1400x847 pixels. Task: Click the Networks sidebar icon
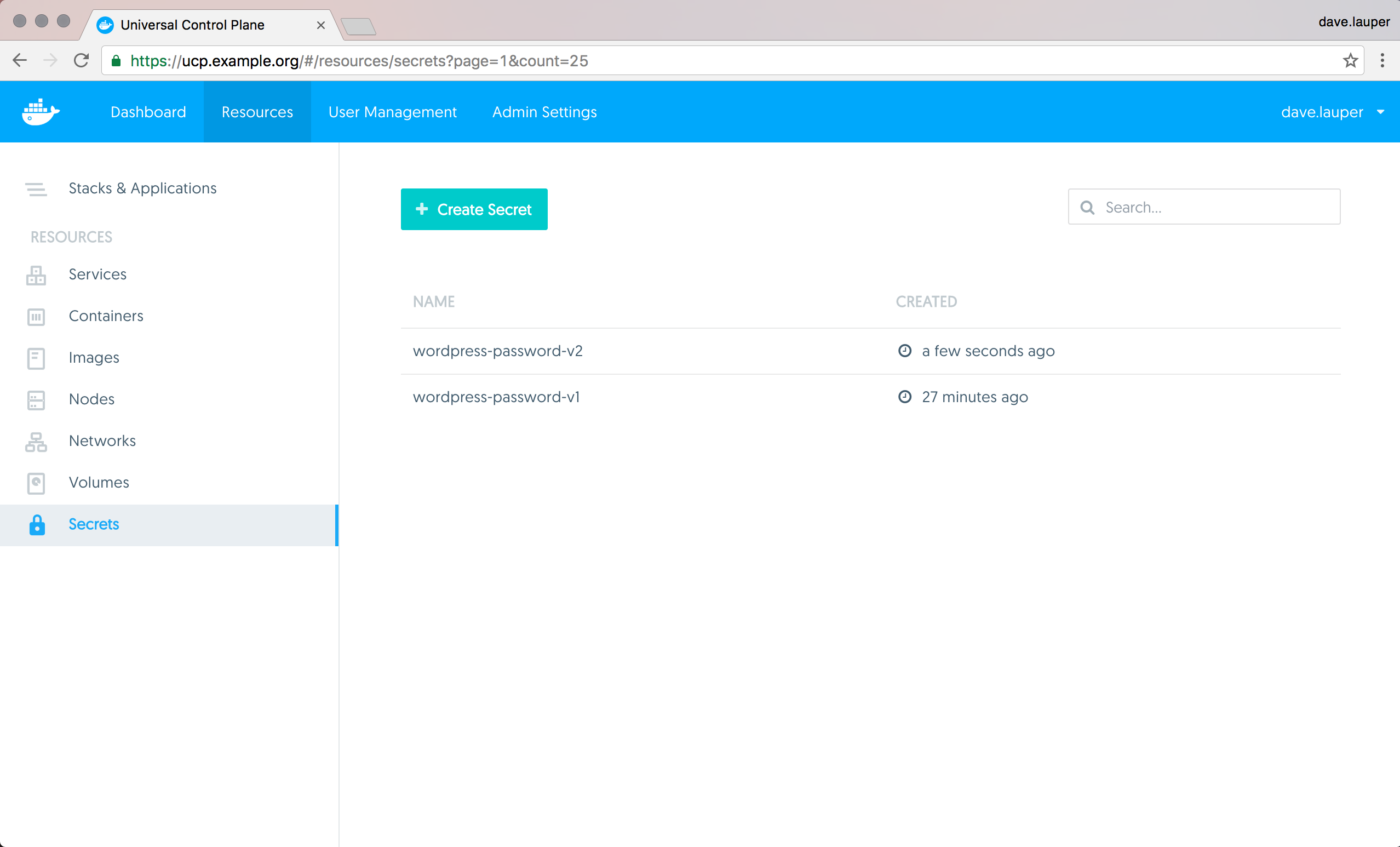[x=36, y=441]
